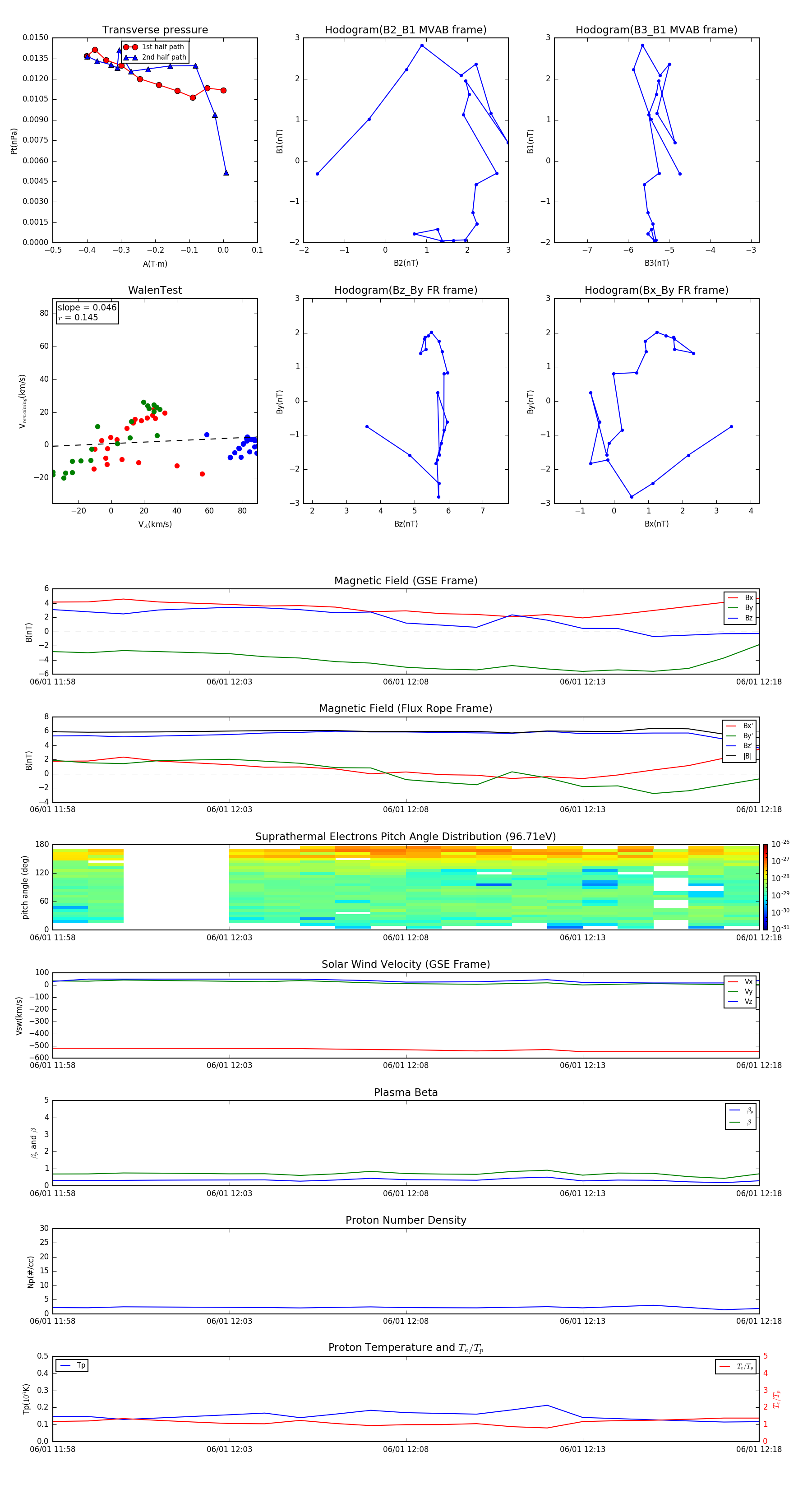
Task: Select Bx' in the Flux Rope legend
Action: 748,726
